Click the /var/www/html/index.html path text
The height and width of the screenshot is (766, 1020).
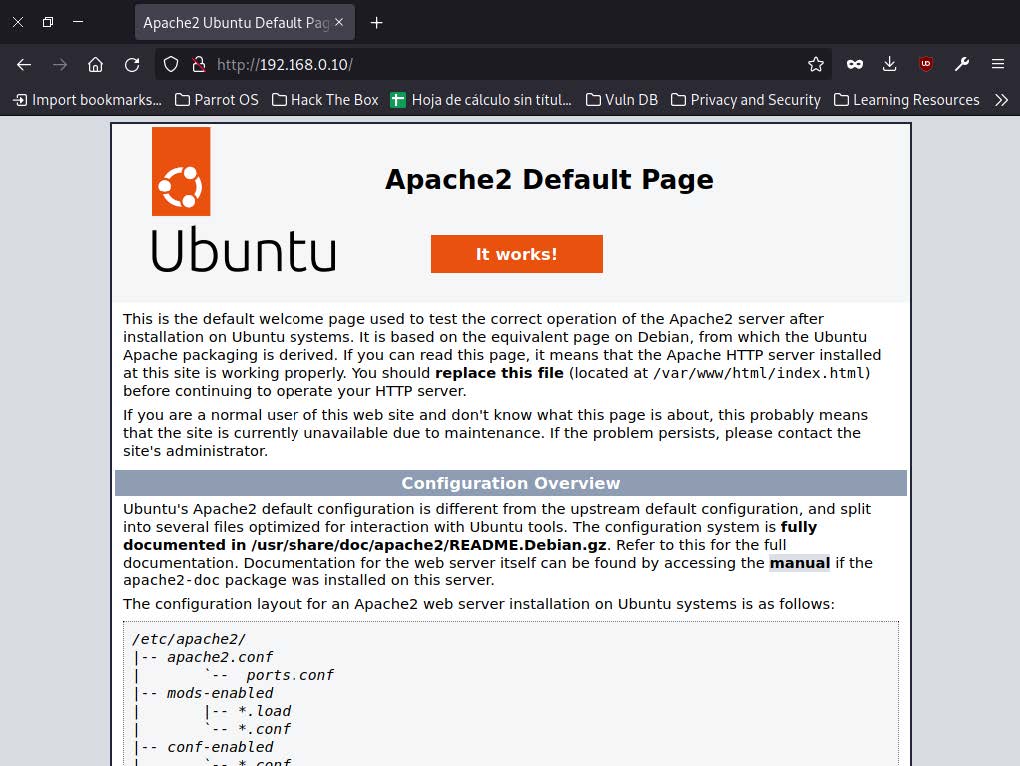[758, 373]
